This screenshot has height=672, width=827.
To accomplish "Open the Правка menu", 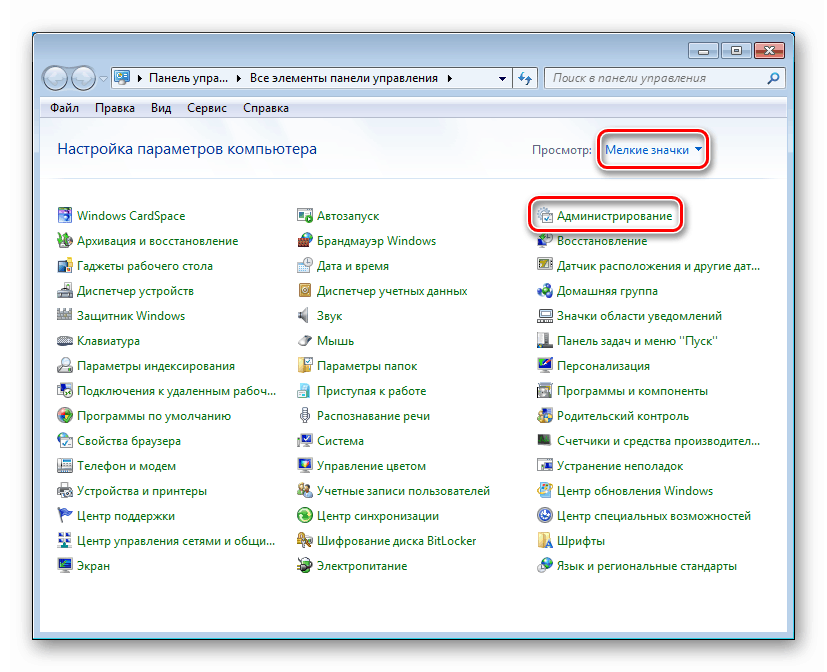I will pyautogui.click(x=114, y=108).
